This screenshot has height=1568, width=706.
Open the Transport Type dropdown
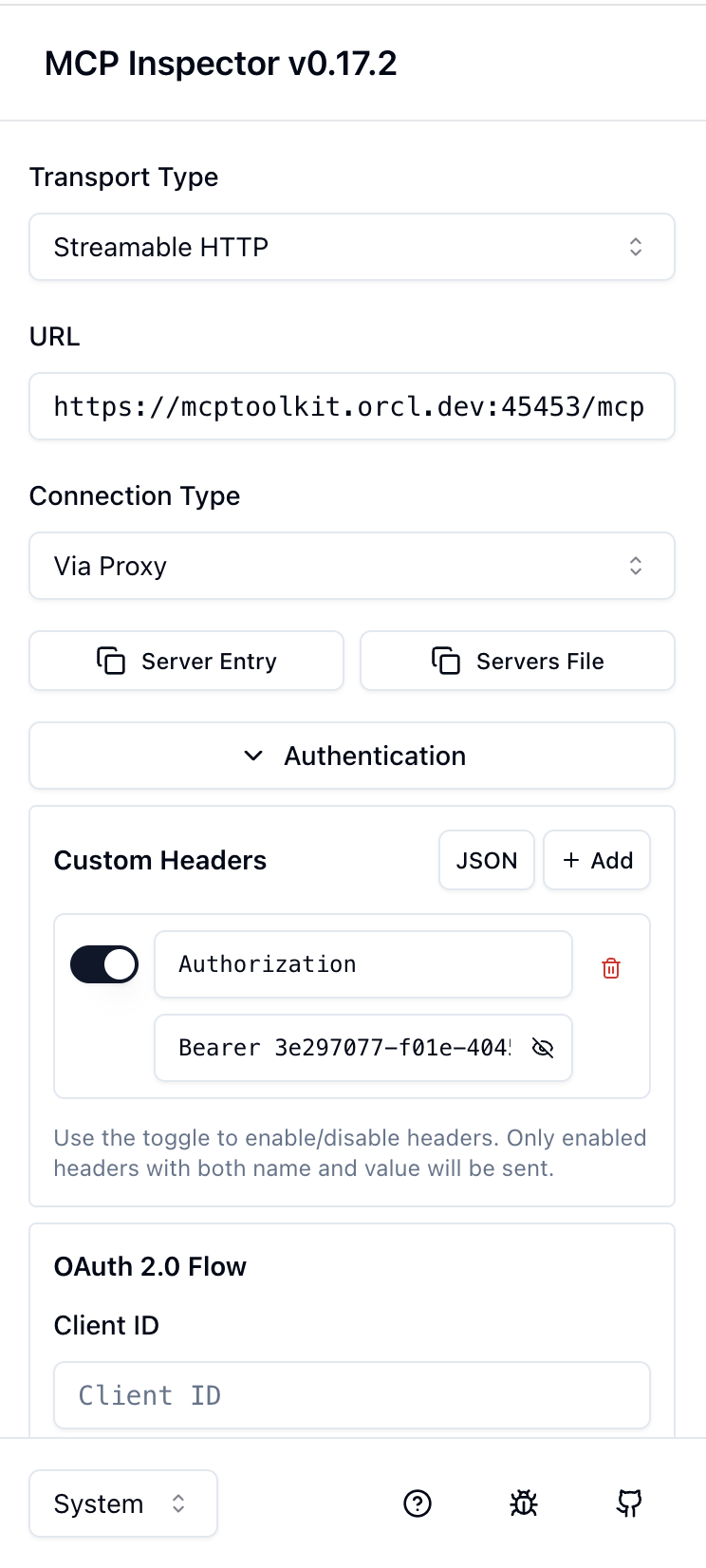coord(352,247)
